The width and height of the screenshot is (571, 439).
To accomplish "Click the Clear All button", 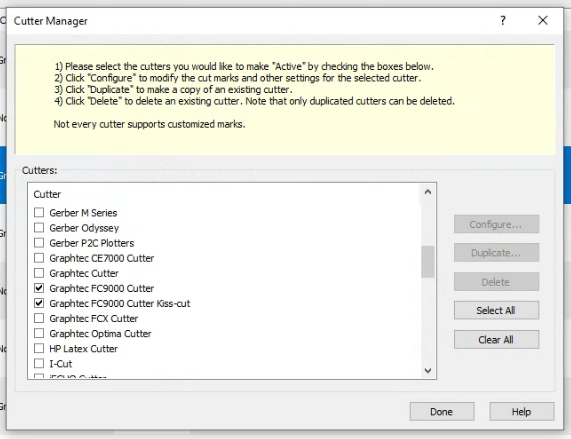I will pos(496,340).
